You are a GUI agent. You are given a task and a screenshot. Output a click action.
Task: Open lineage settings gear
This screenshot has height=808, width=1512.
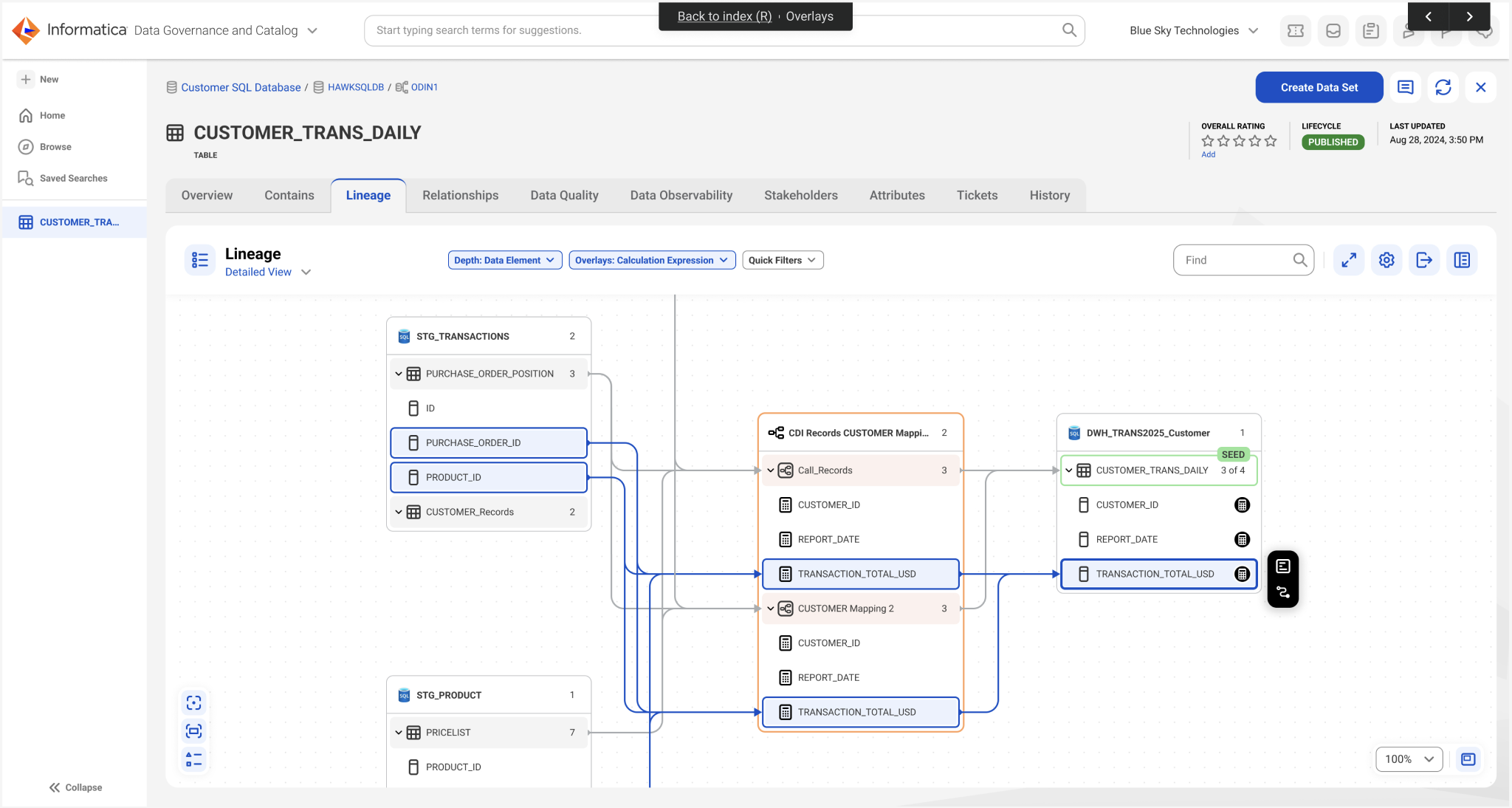tap(1386, 260)
